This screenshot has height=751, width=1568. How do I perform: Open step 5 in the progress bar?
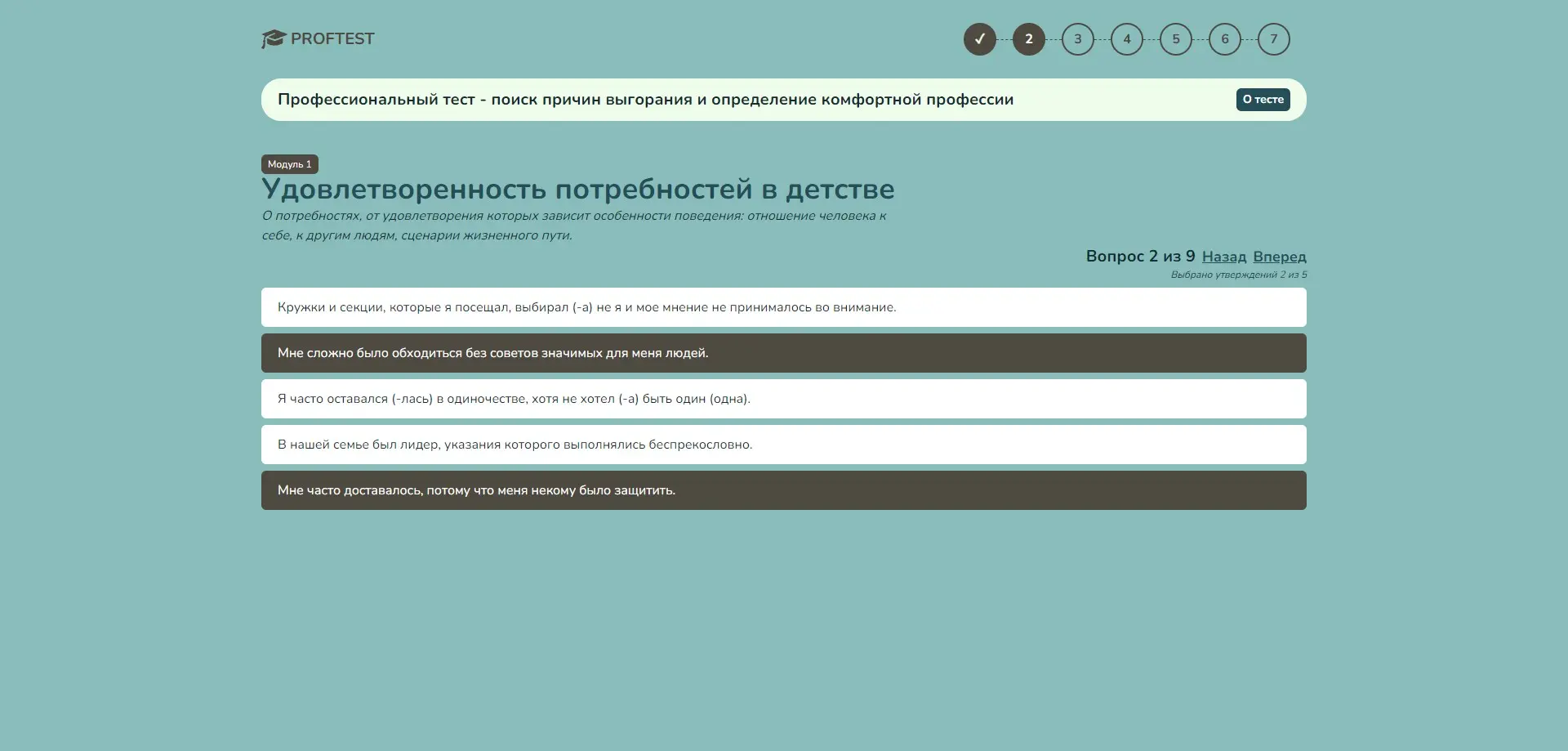[x=1175, y=39]
